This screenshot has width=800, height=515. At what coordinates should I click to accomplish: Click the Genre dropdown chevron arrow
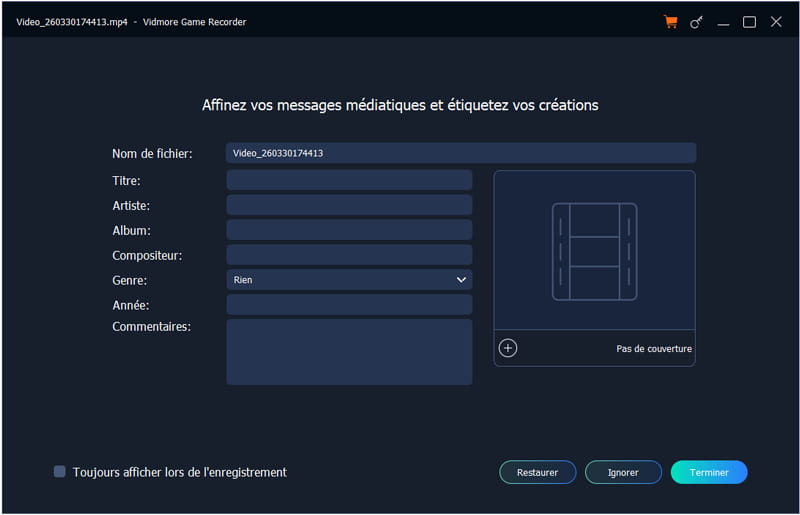[x=461, y=280]
